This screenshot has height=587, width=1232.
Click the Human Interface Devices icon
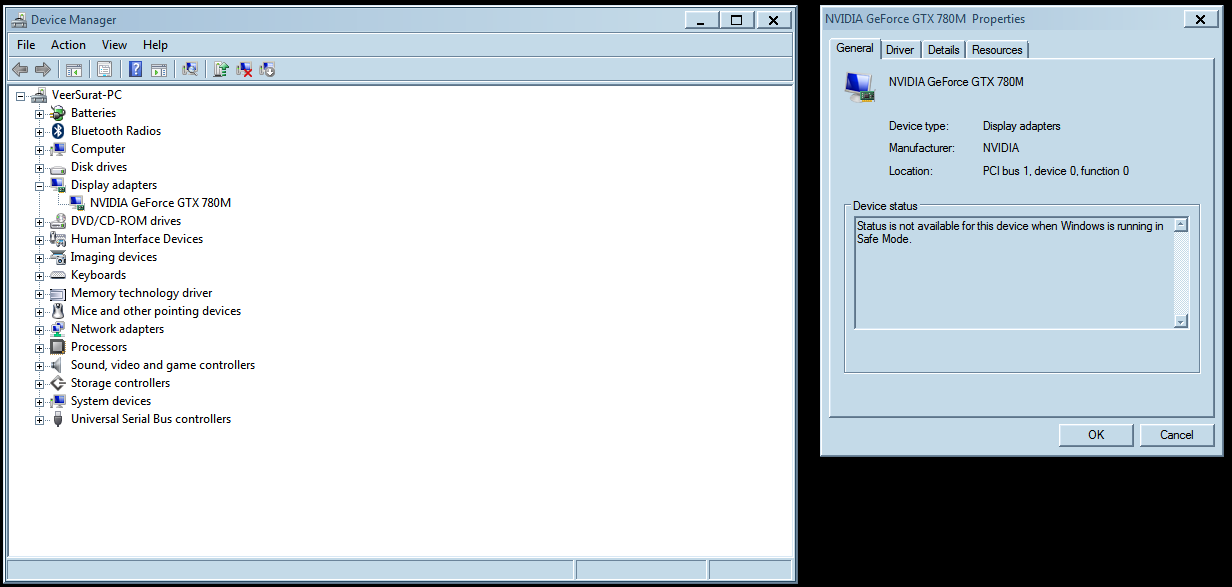pos(58,239)
